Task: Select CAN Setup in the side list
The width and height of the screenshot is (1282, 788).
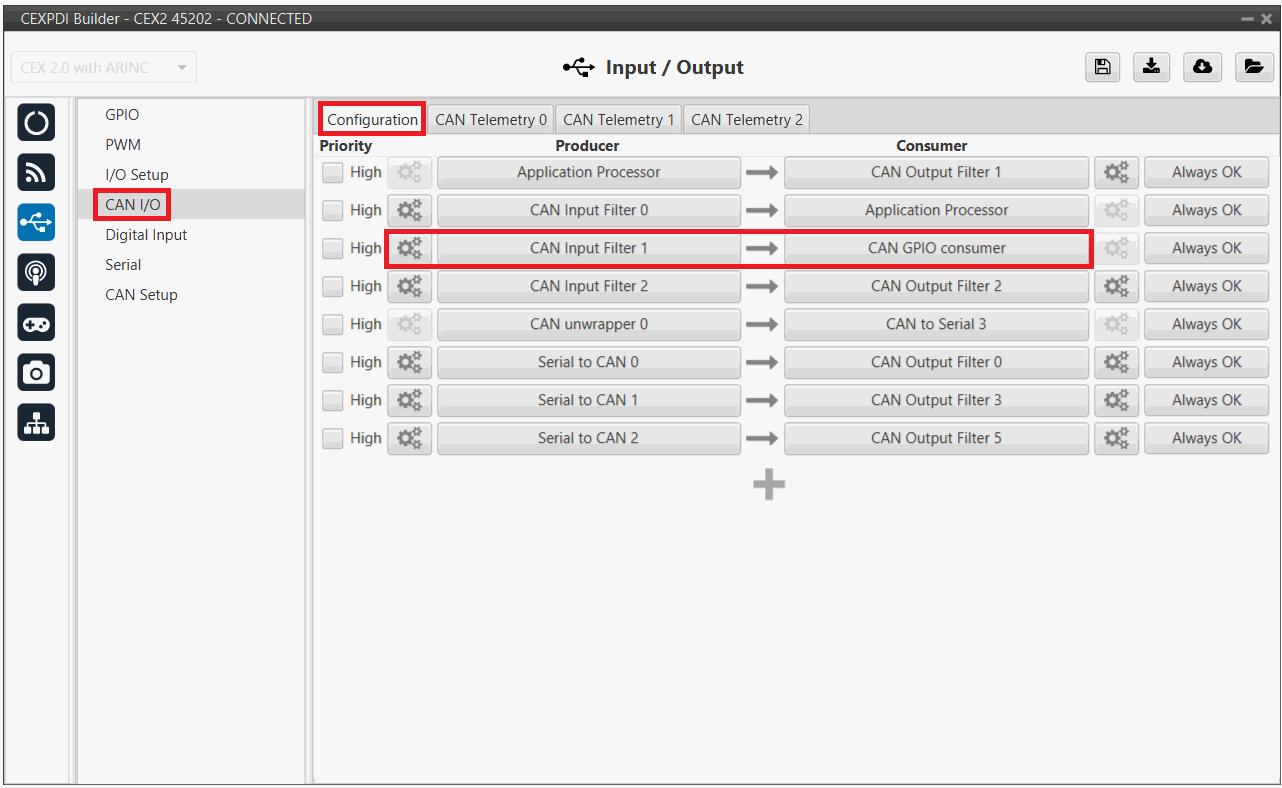Action: pos(141,295)
